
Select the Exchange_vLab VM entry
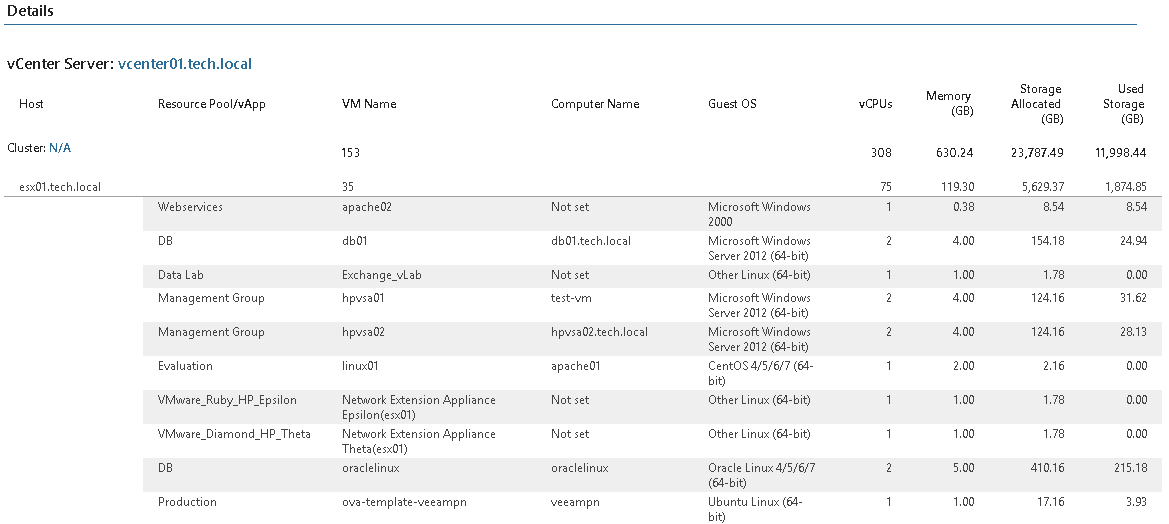click(x=381, y=275)
